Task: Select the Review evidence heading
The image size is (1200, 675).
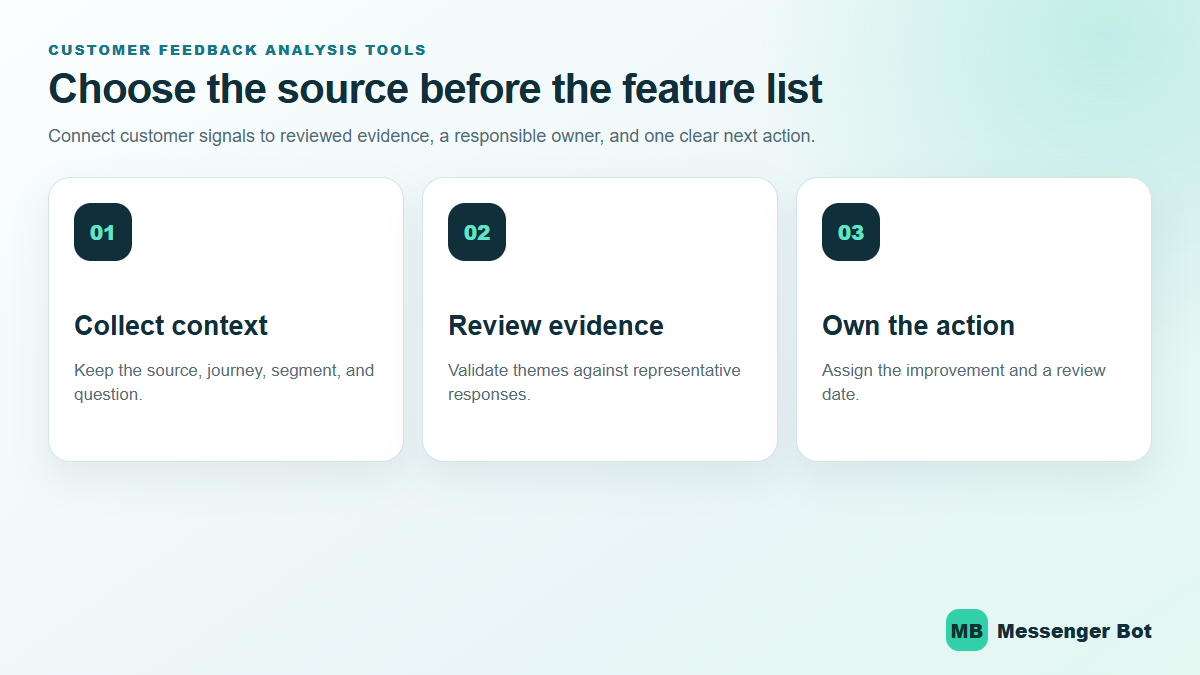Action: 556,326
